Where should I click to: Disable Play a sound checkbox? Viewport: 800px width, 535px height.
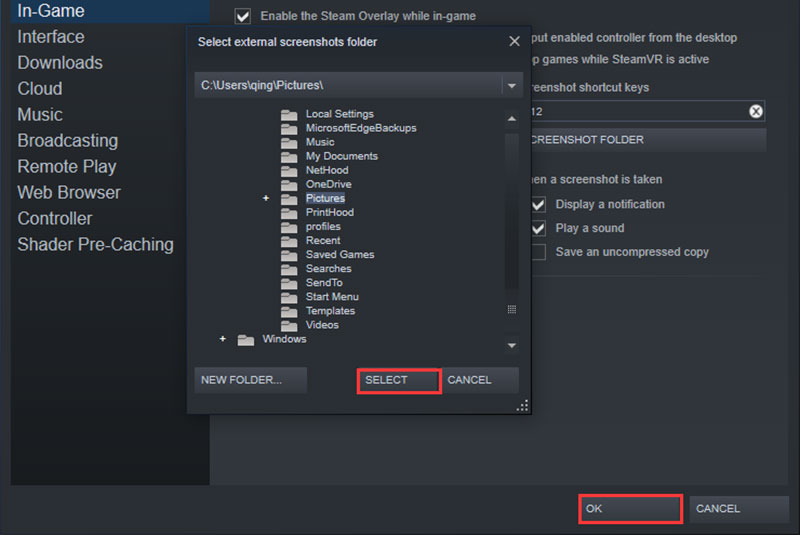(538, 228)
